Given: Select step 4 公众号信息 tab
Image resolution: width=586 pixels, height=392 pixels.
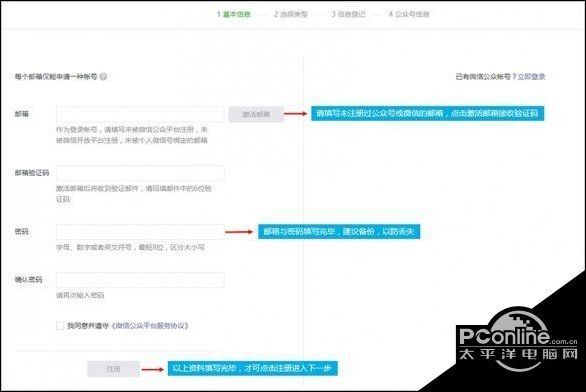Looking at the screenshot, I should pyautogui.click(x=409, y=14).
